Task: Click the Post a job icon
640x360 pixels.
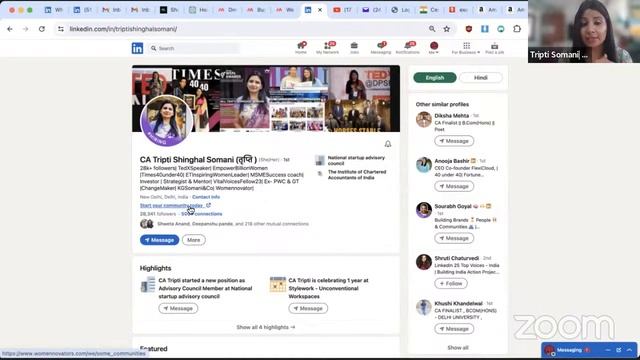Action: 494,47
